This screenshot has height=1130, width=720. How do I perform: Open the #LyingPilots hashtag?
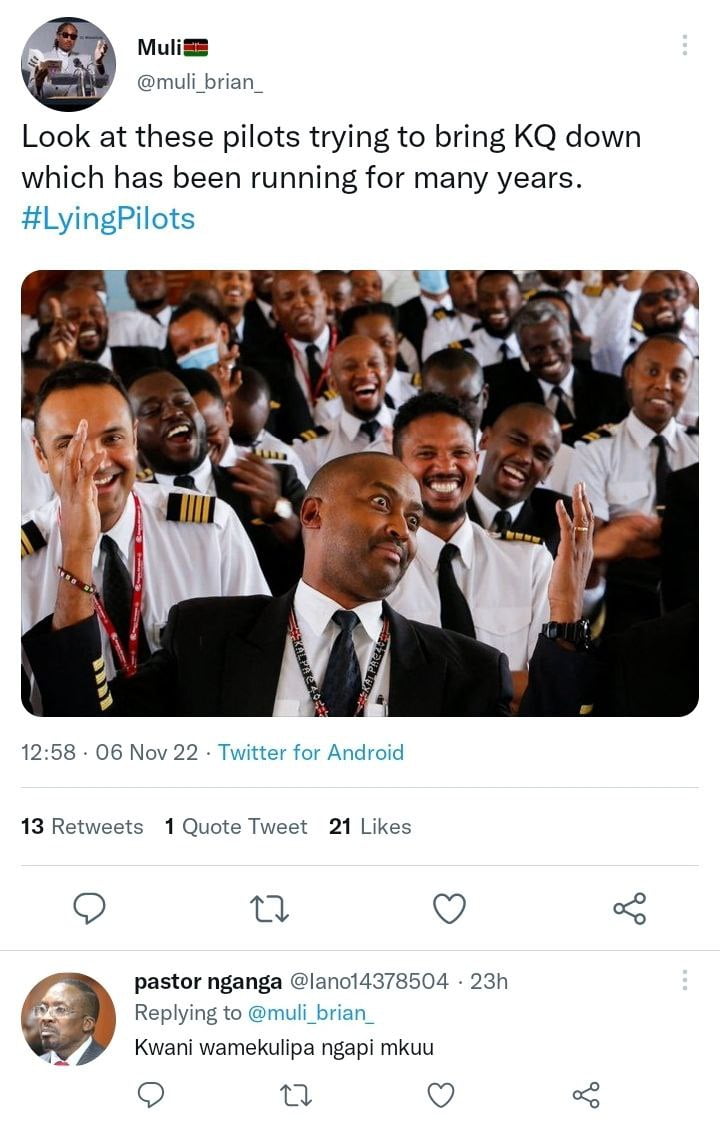108,219
